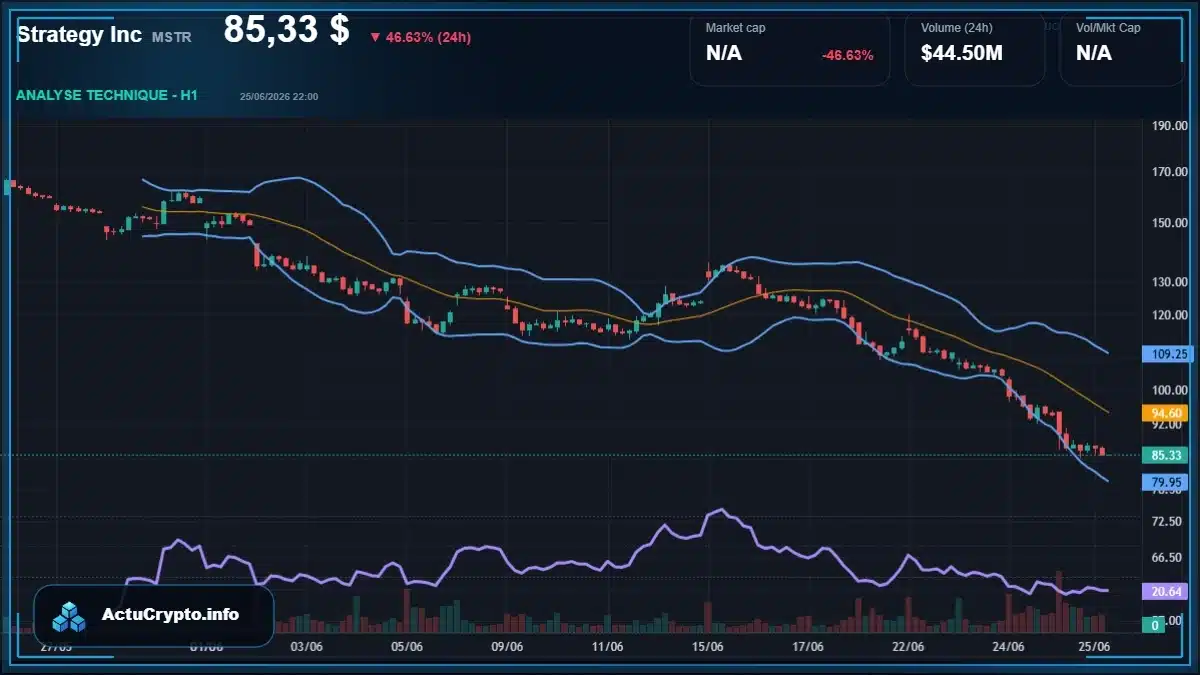
Task: Click the MSTR ticker symbol
Action: click(172, 37)
